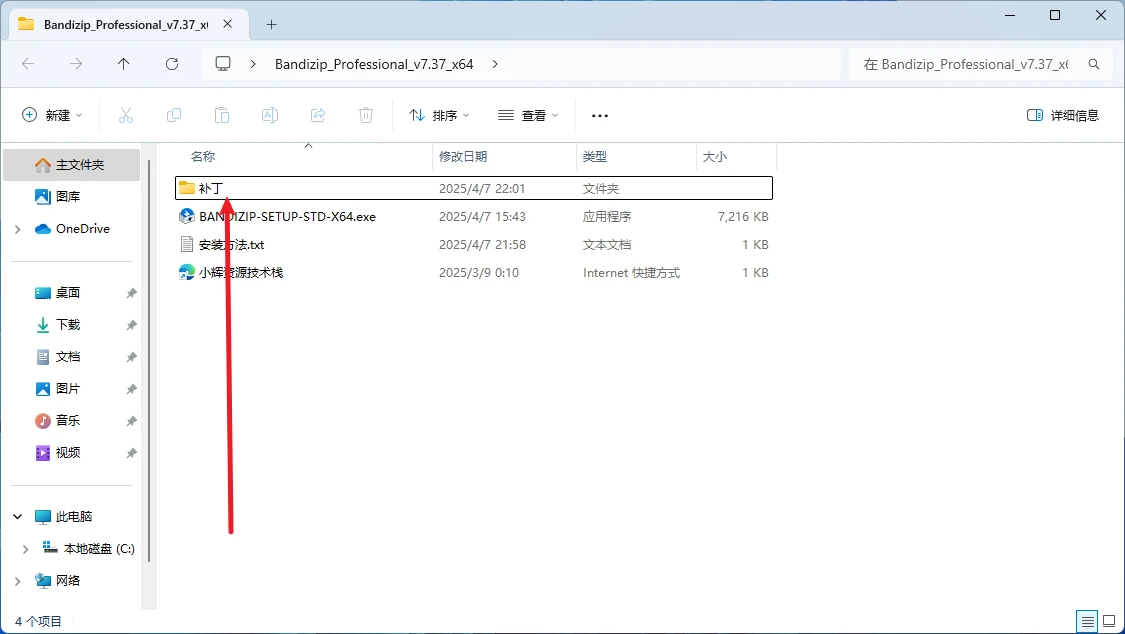Viewport: 1125px width, 634px height.
Task: Unpin 音乐 from quick access
Action: pyautogui.click(x=131, y=421)
